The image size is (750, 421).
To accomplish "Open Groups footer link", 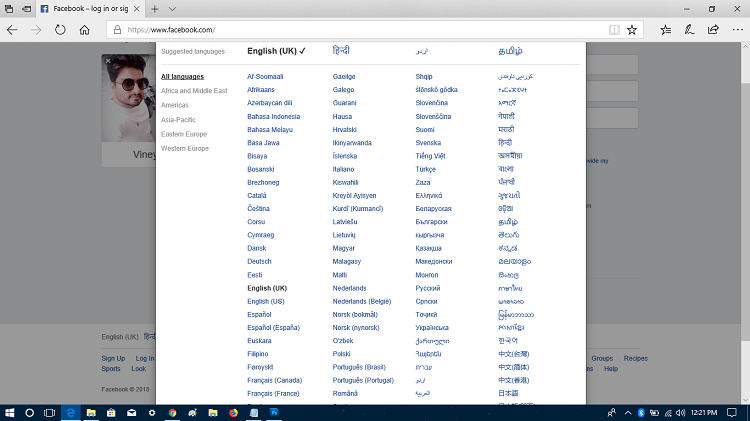I will 602,358.
